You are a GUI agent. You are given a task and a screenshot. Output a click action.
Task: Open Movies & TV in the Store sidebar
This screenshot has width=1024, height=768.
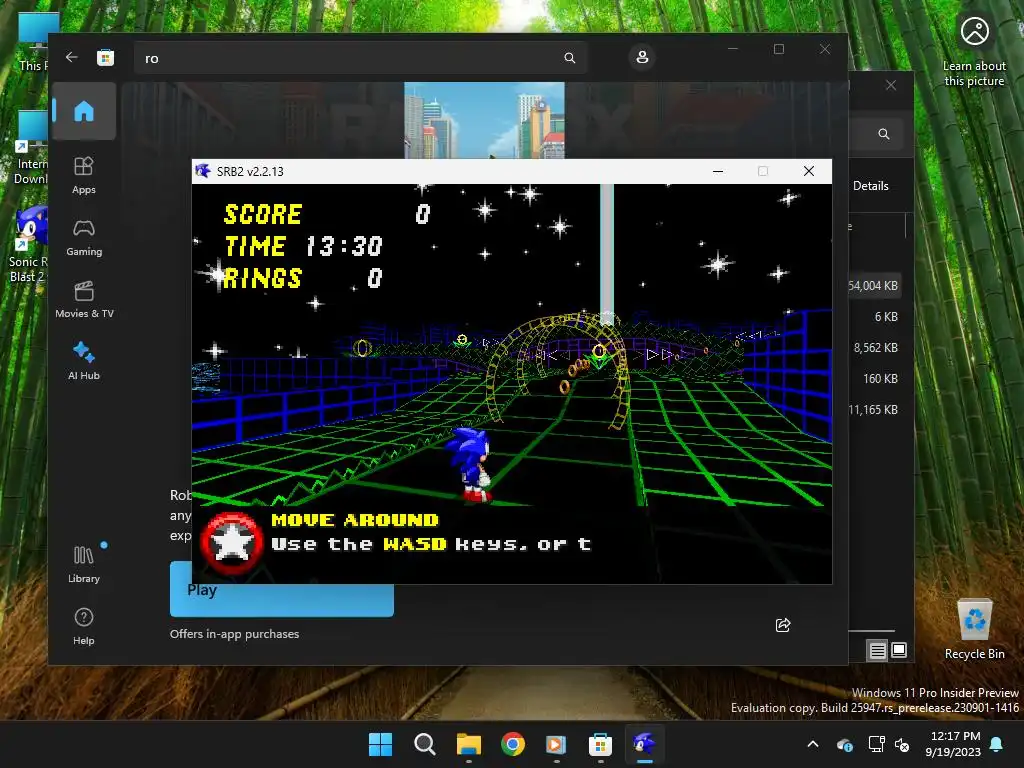[x=84, y=299]
